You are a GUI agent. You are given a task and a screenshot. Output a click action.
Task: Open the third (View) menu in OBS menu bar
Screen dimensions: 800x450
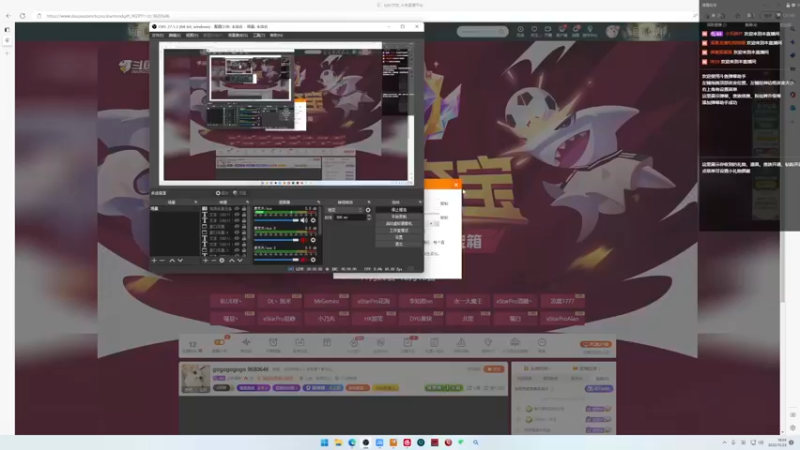tap(192, 35)
